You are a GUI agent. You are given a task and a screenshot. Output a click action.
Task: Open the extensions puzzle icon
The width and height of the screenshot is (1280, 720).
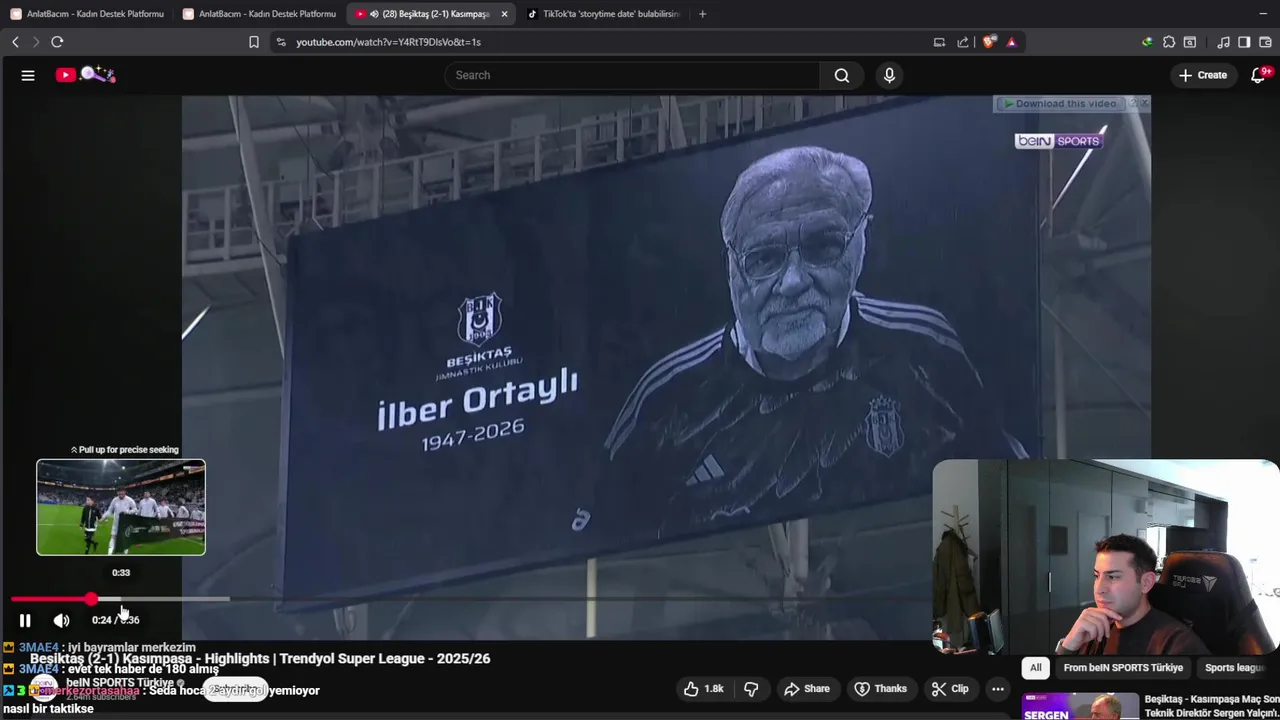point(1169,42)
